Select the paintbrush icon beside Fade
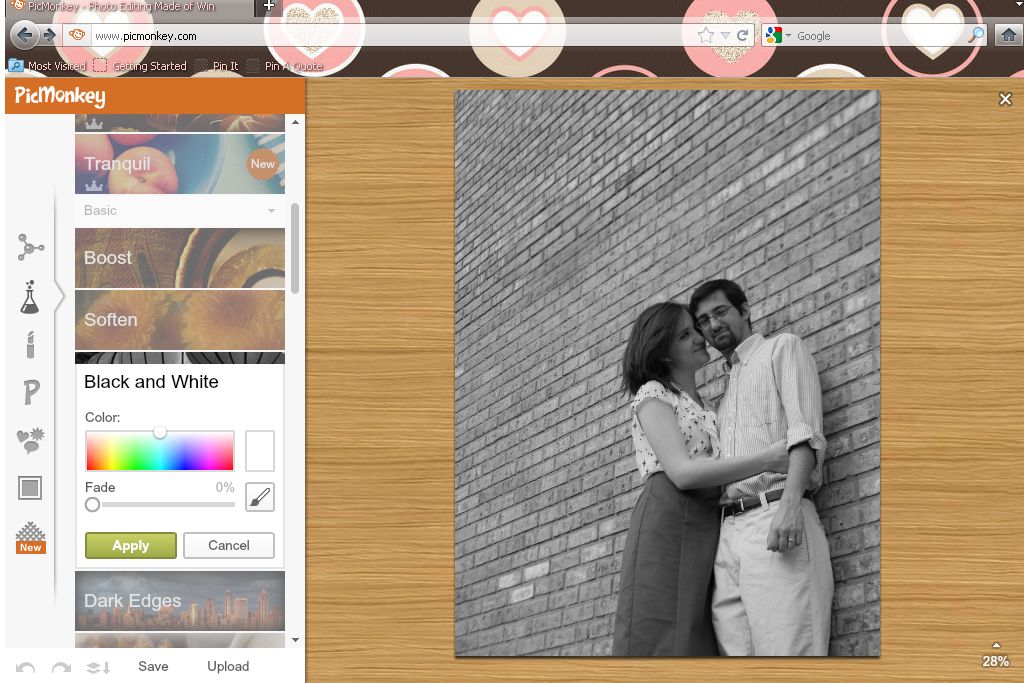 click(260, 498)
